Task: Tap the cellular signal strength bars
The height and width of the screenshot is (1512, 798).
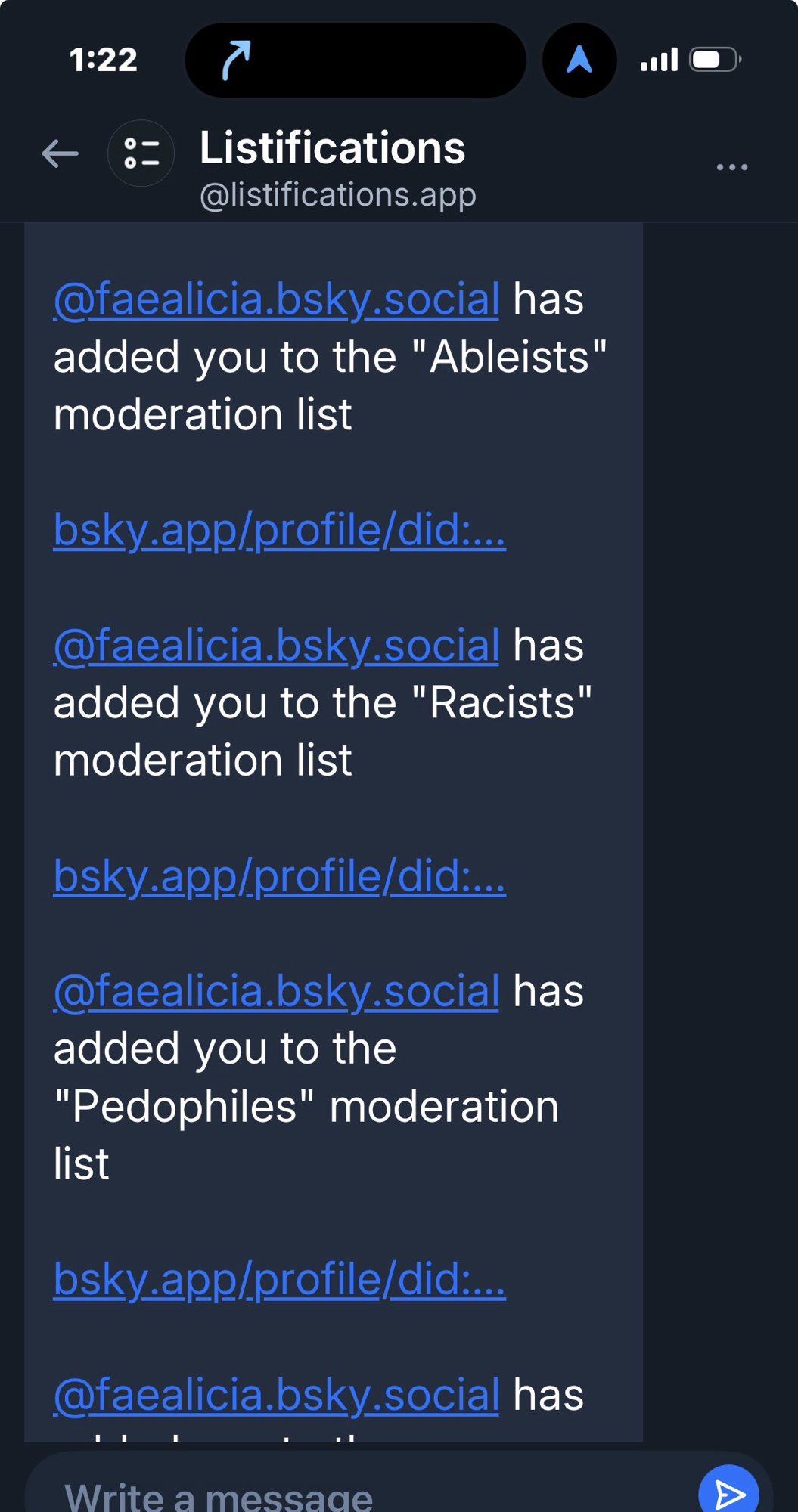Action: pos(659,60)
